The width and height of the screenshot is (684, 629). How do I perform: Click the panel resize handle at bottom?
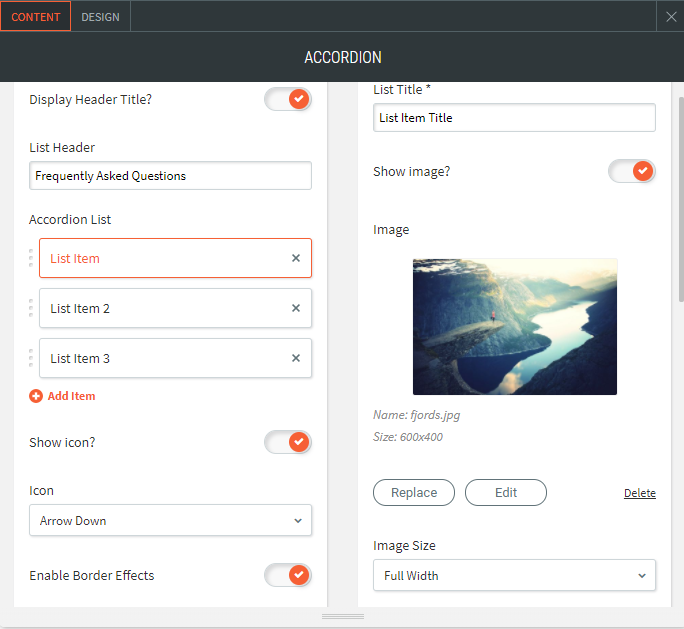342,616
